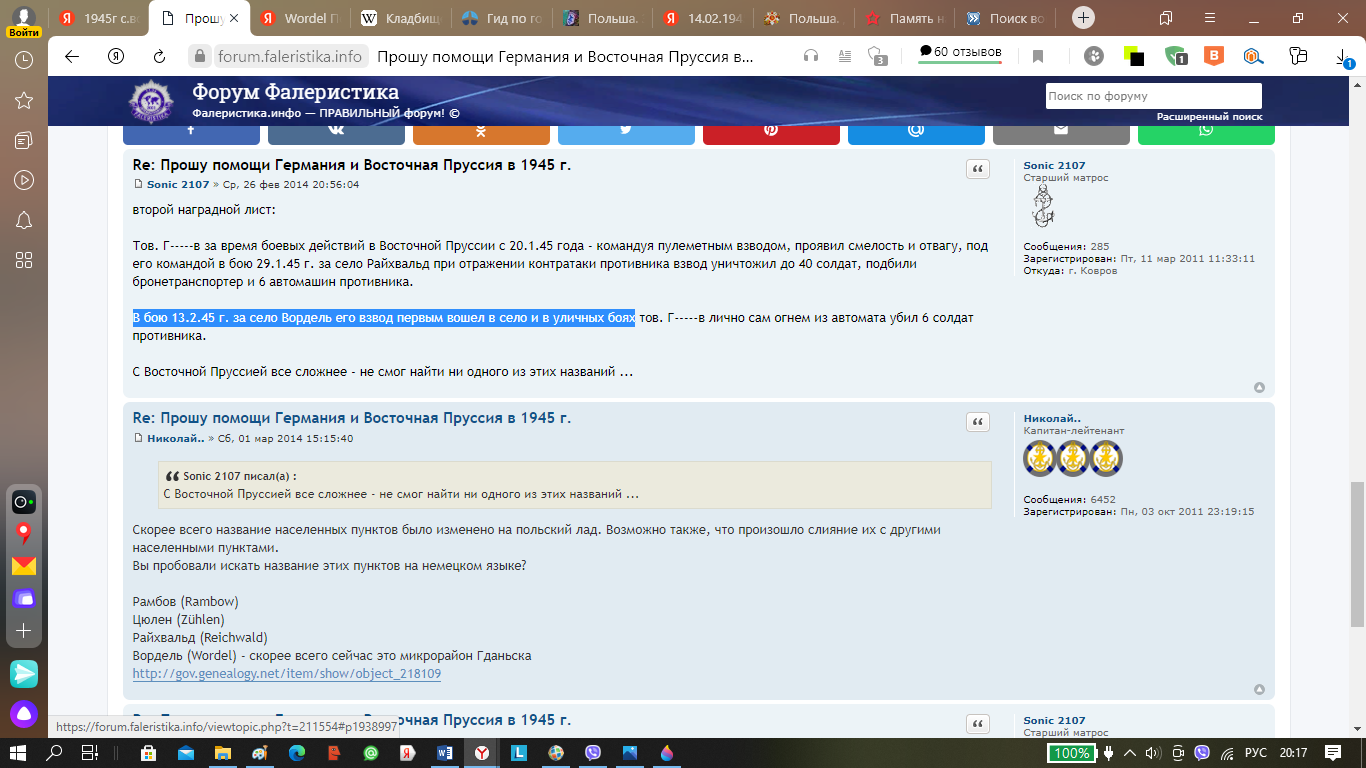This screenshot has height=768, width=1366.
Task: Open the genealogy.net object_218109 link
Action: click(x=286, y=674)
